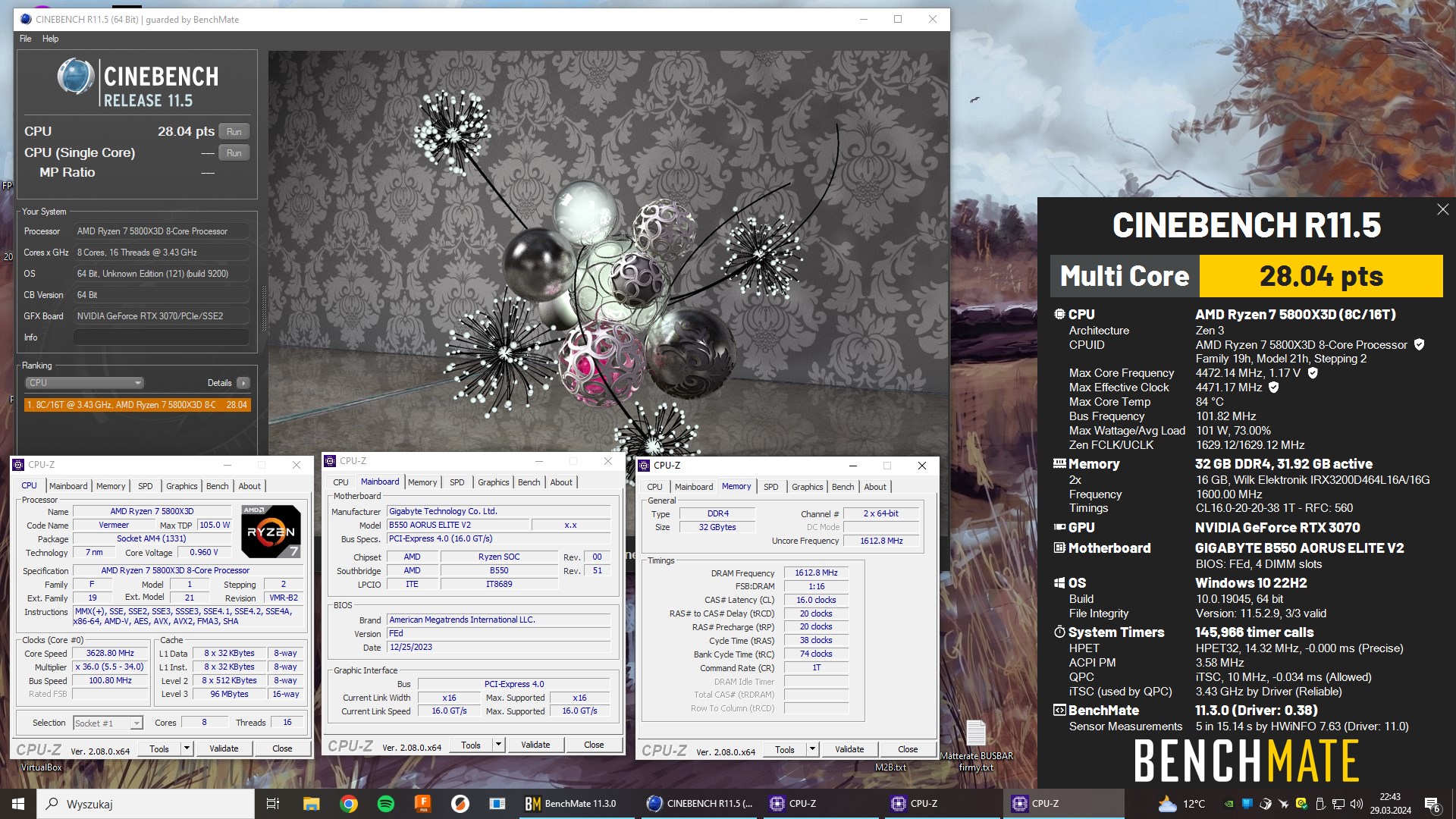1456x819 pixels.
Task: Open About tab in Memory CPU-Z window
Action: click(874, 487)
